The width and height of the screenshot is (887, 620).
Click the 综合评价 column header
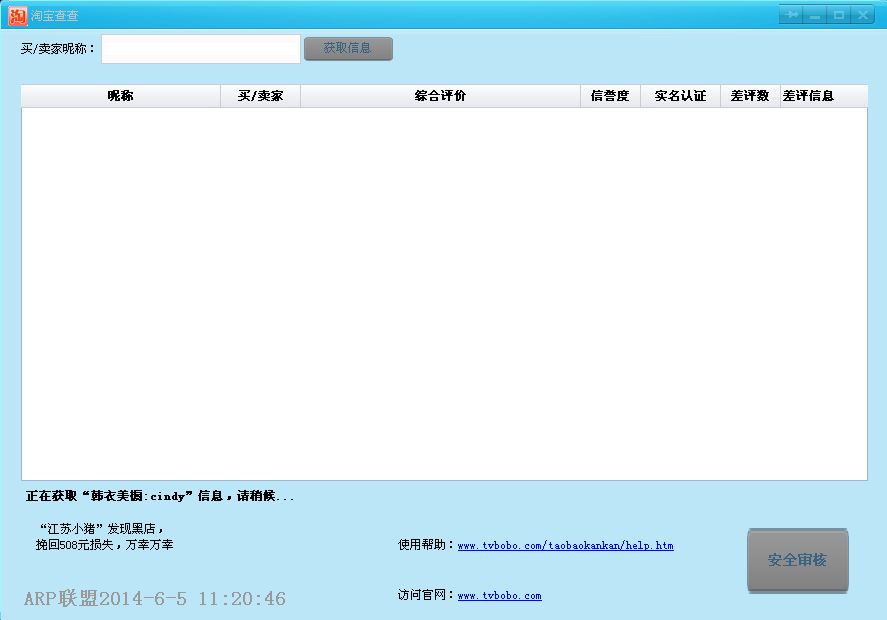tap(440, 96)
